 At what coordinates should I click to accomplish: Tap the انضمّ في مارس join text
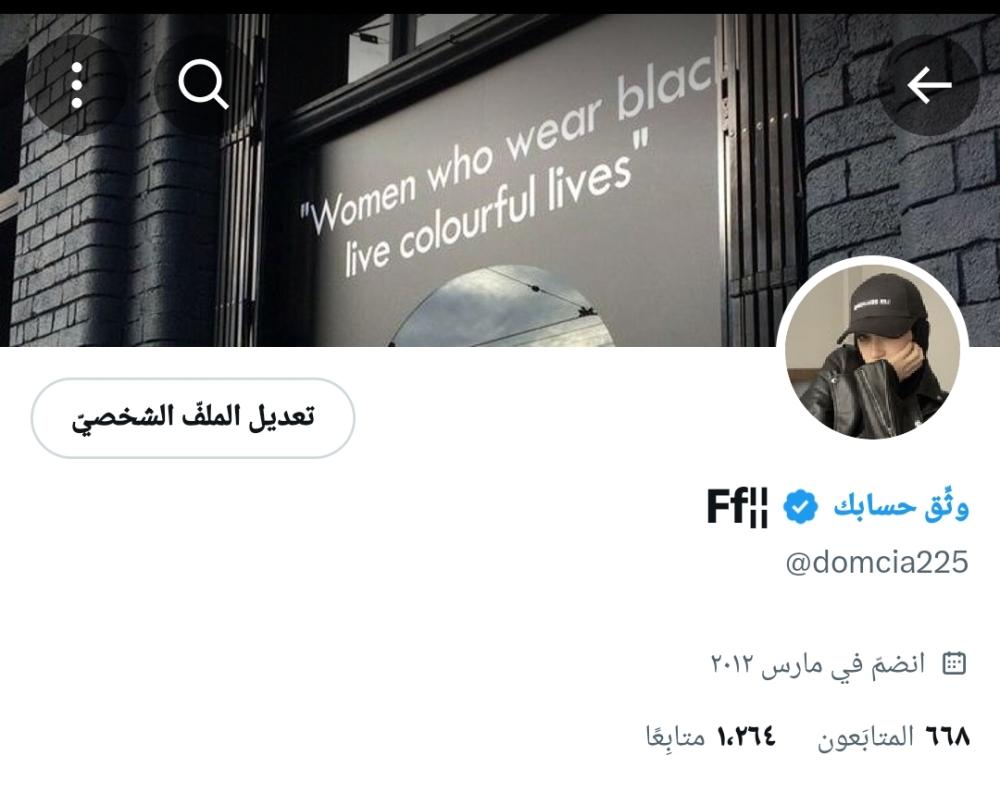844,664
